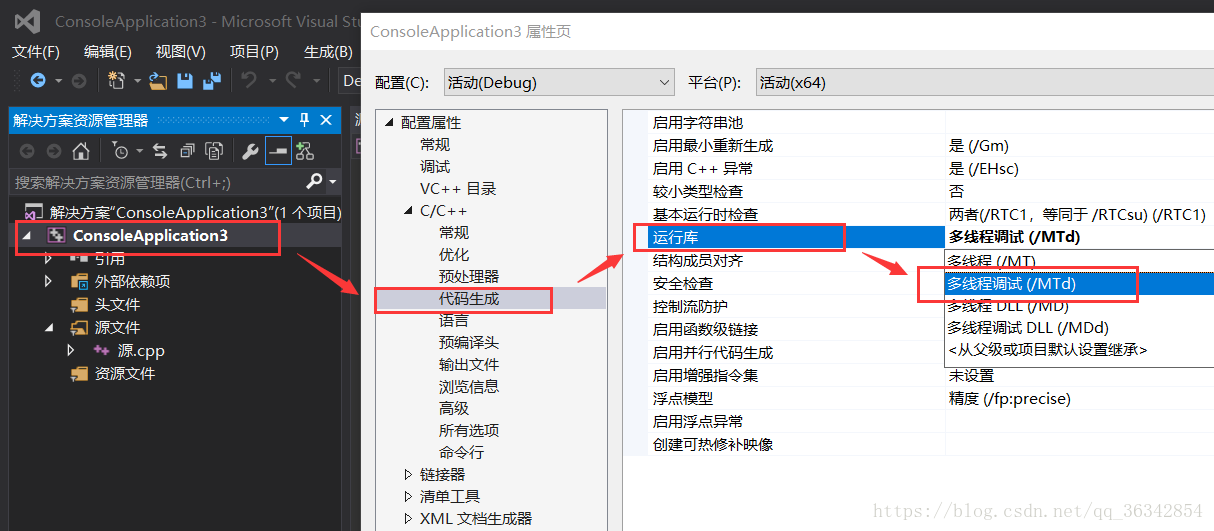Viewport: 1214px width, 531px height.
Task: Open the 项目(P) menu
Action: tap(254, 52)
